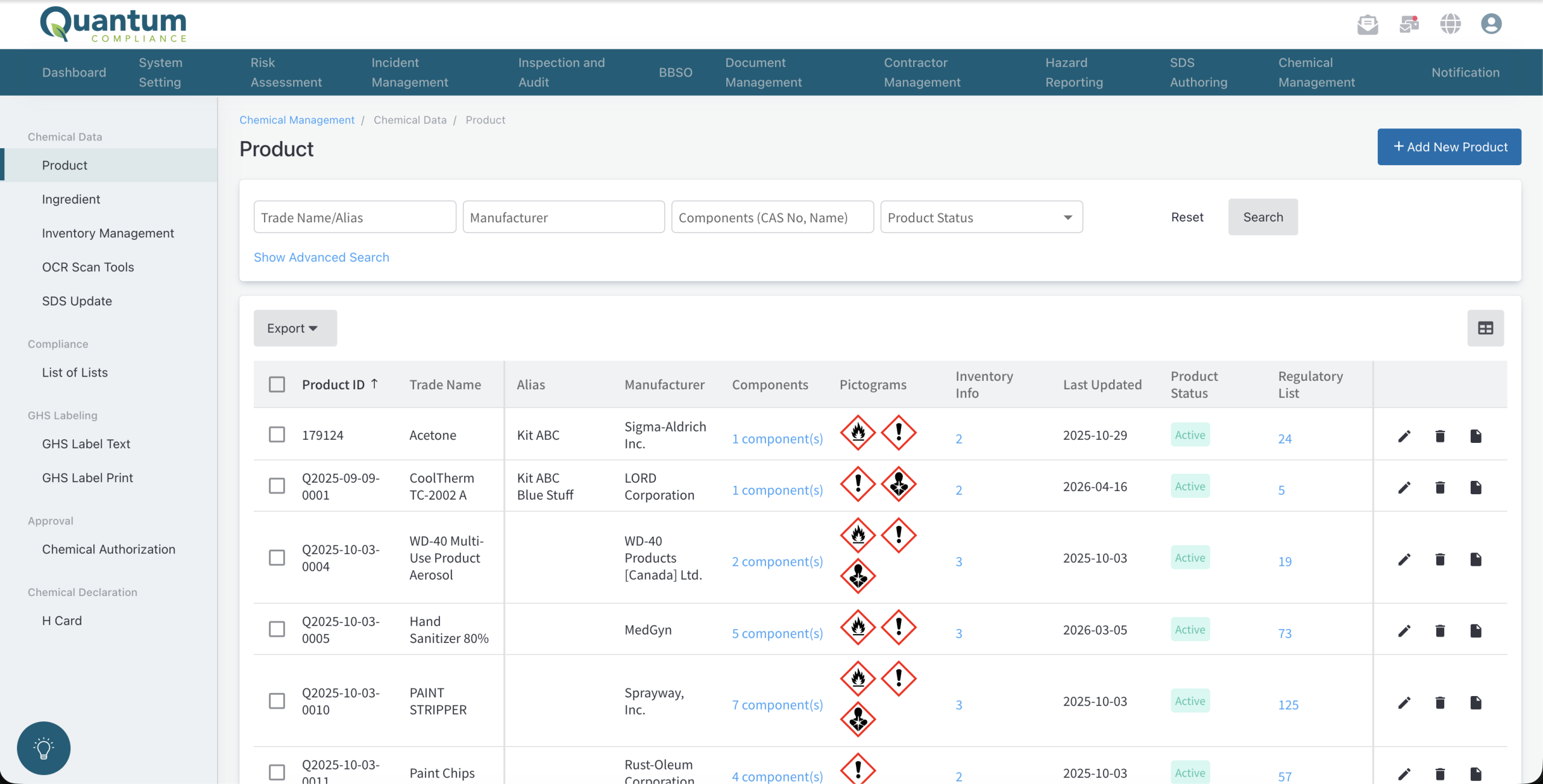The image size is (1543, 784).
Task: Edit the PAINT STRIPPER row
Action: pos(1404,702)
